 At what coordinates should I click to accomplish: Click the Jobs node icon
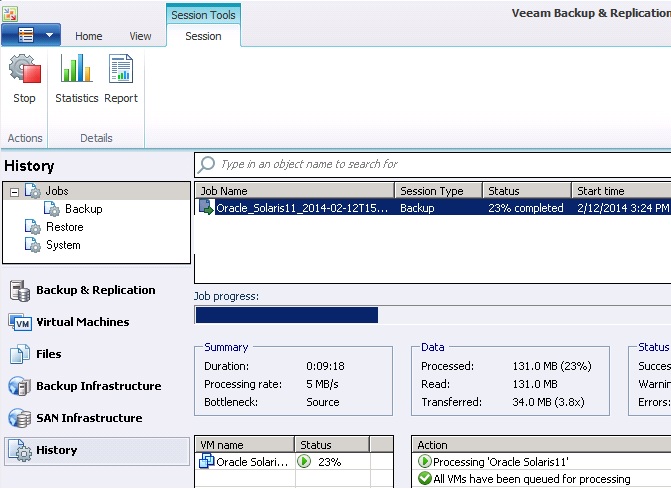[x=33, y=191]
